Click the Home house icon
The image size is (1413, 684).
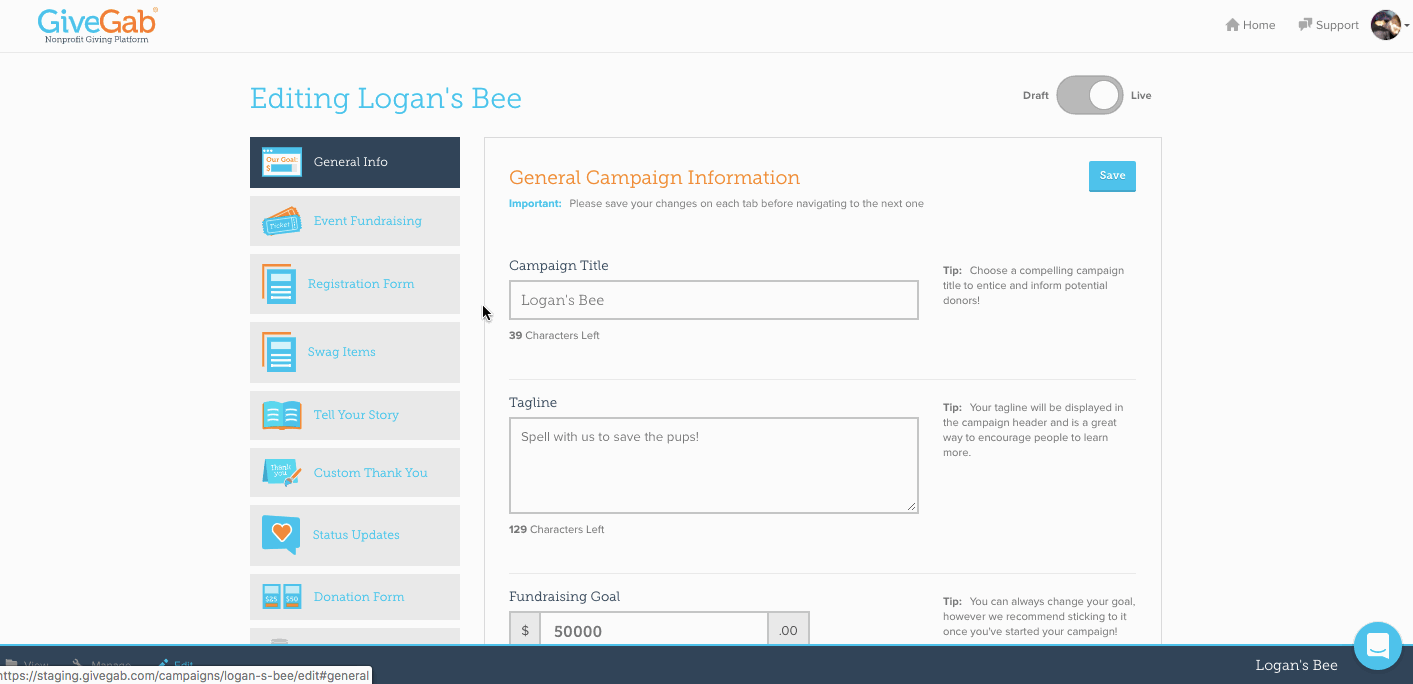(x=1232, y=25)
